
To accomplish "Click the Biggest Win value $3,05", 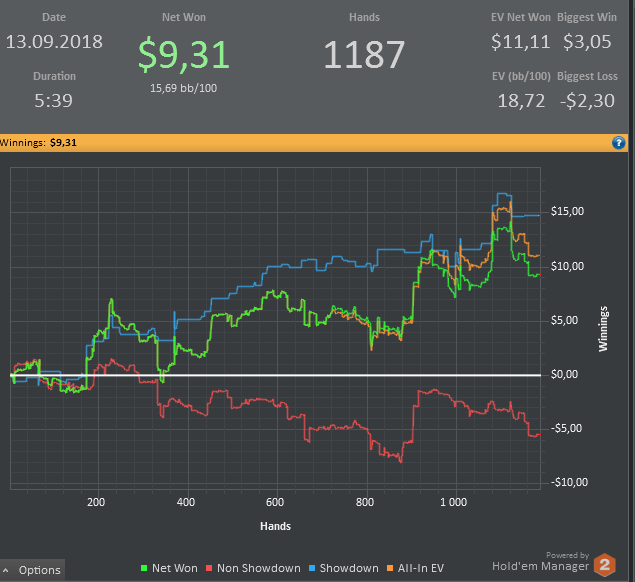I will [x=587, y=42].
